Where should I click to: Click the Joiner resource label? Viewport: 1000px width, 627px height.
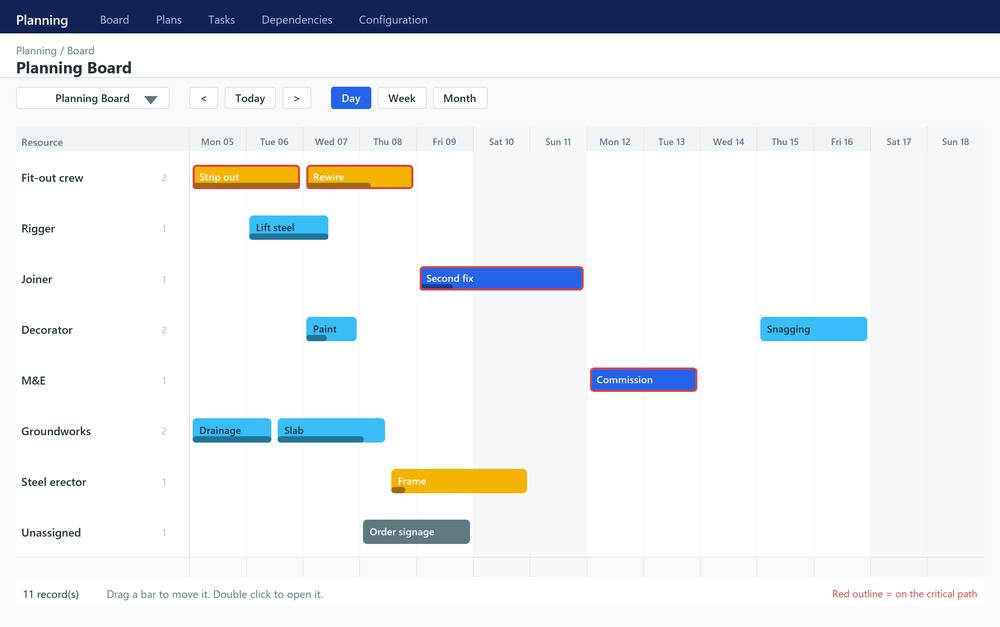pos(37,279)
